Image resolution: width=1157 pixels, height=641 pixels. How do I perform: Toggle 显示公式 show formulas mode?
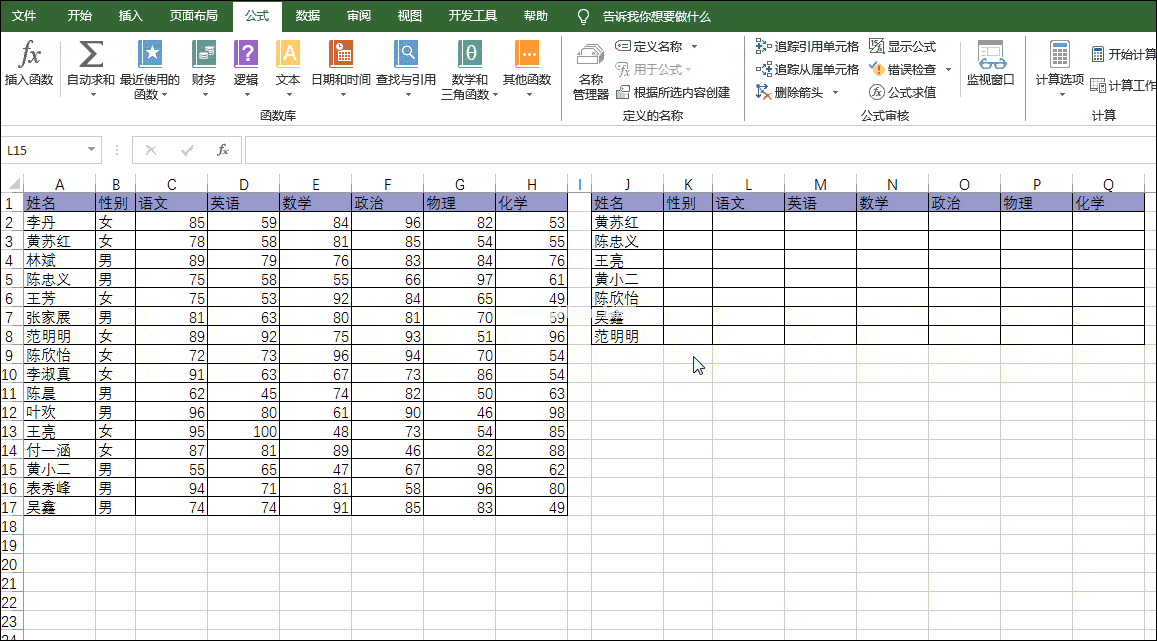(902, 46)
